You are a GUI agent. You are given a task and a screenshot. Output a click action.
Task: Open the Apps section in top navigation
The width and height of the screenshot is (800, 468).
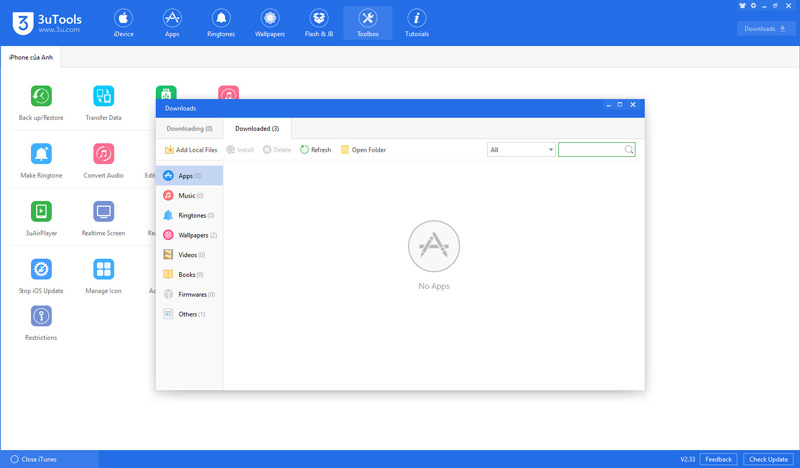172,23
